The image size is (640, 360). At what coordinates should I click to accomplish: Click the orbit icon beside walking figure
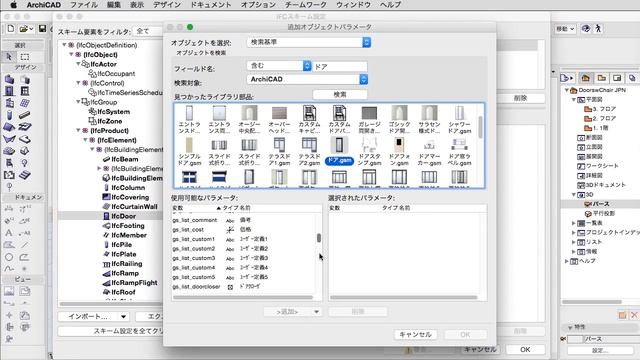(x=586, y=29)
